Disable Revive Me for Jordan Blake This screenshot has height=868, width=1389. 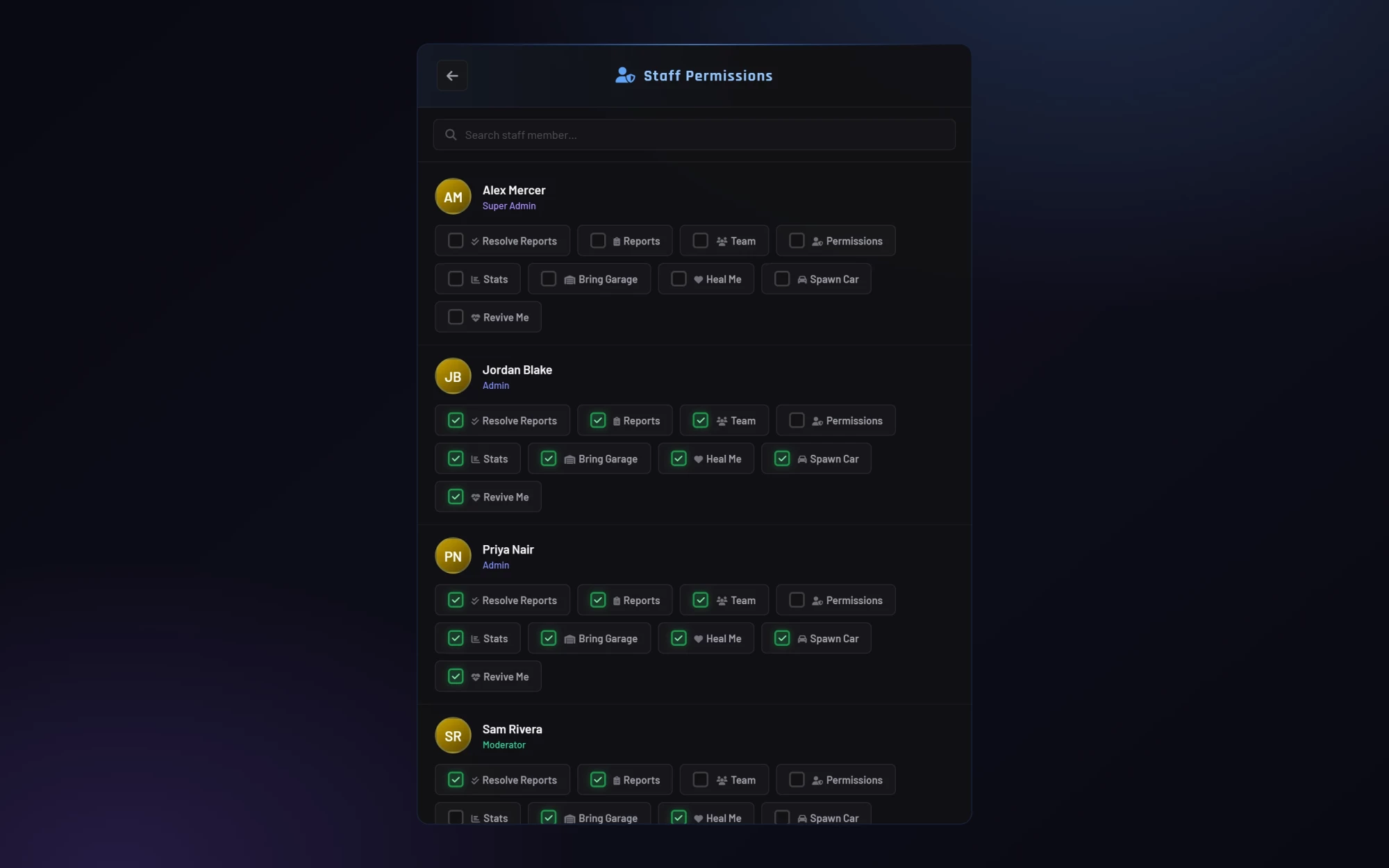coord(456,497)
